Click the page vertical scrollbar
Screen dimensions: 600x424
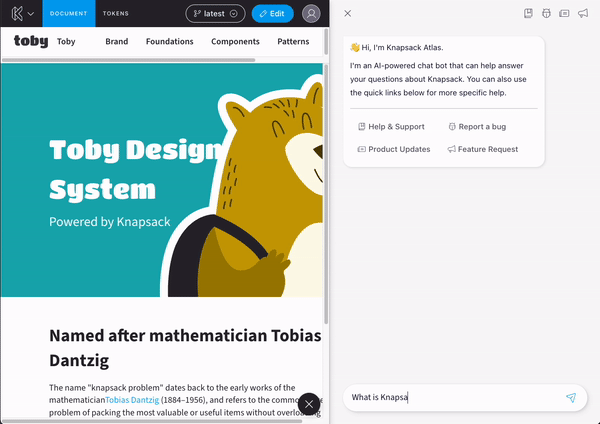(x=326, y=194)
